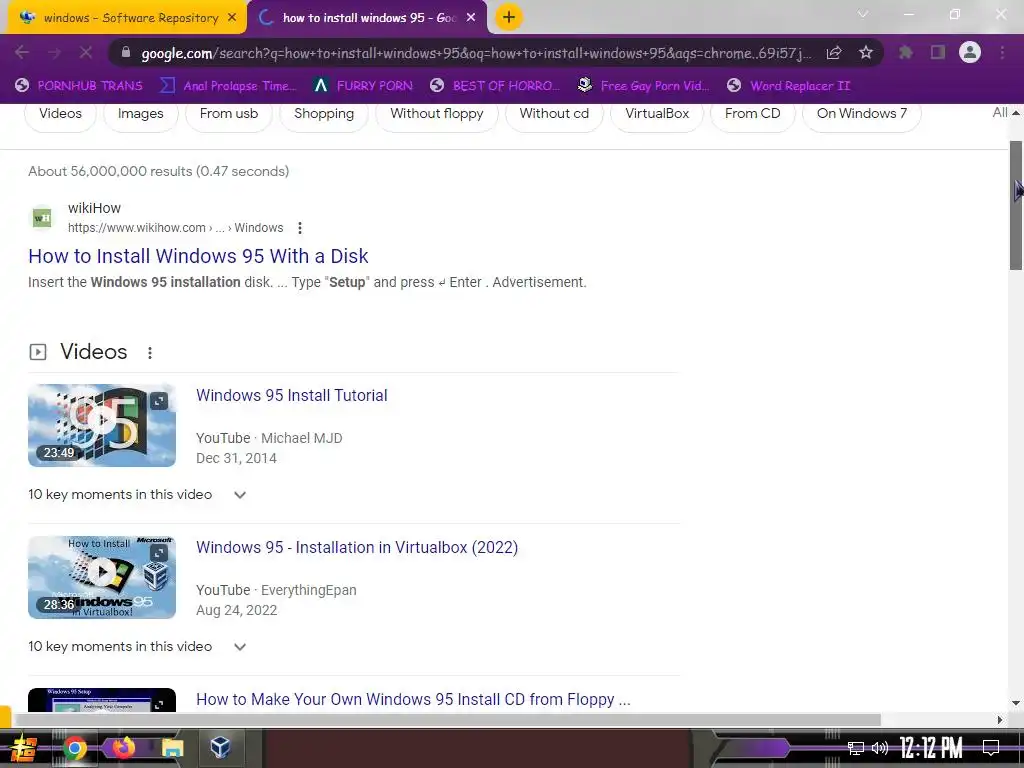The image size is (1024, 768).
Task: Choose the 'On Windows 7' filter chip
Action: (861, 114)
